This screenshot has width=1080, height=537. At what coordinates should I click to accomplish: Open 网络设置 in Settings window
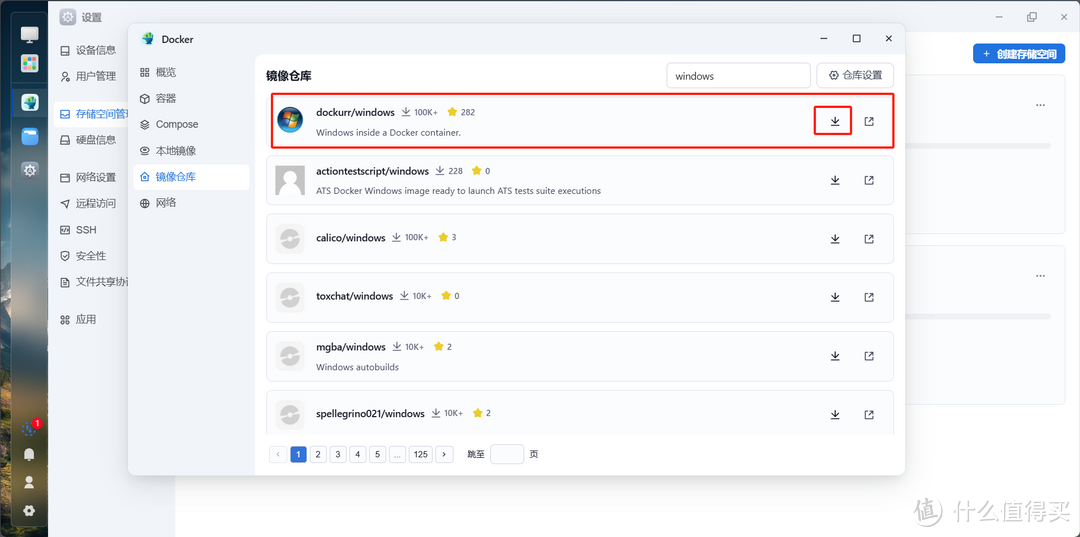pyautogui.click(x=90, y=178)
